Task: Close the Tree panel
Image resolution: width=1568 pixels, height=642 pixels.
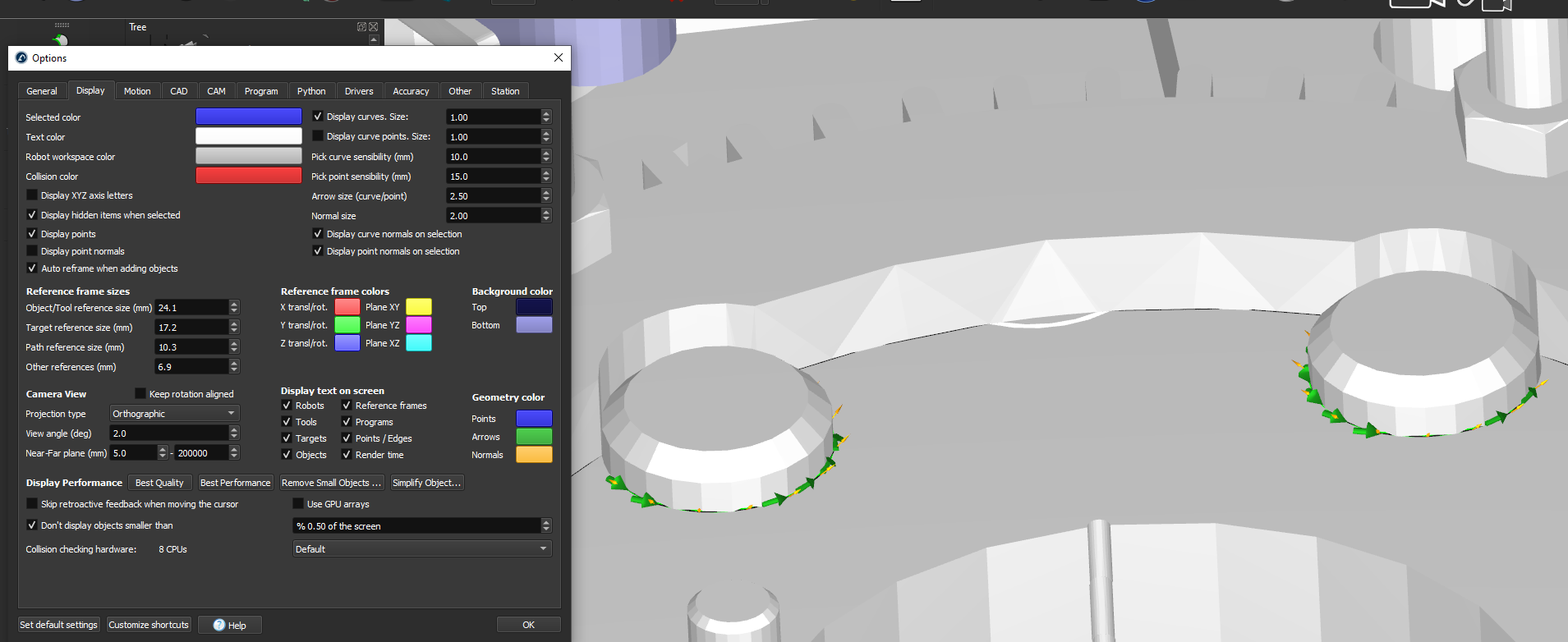Action: coord(374,27)
